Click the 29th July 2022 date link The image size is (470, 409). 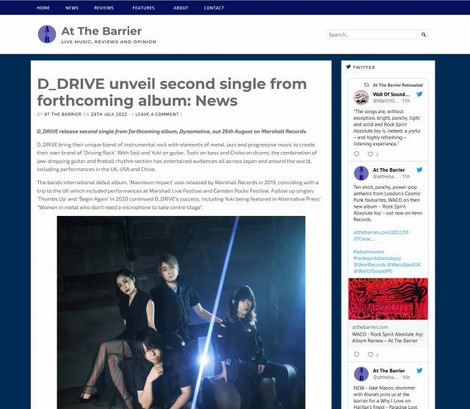pyautogui.click(x=109, y=114)
